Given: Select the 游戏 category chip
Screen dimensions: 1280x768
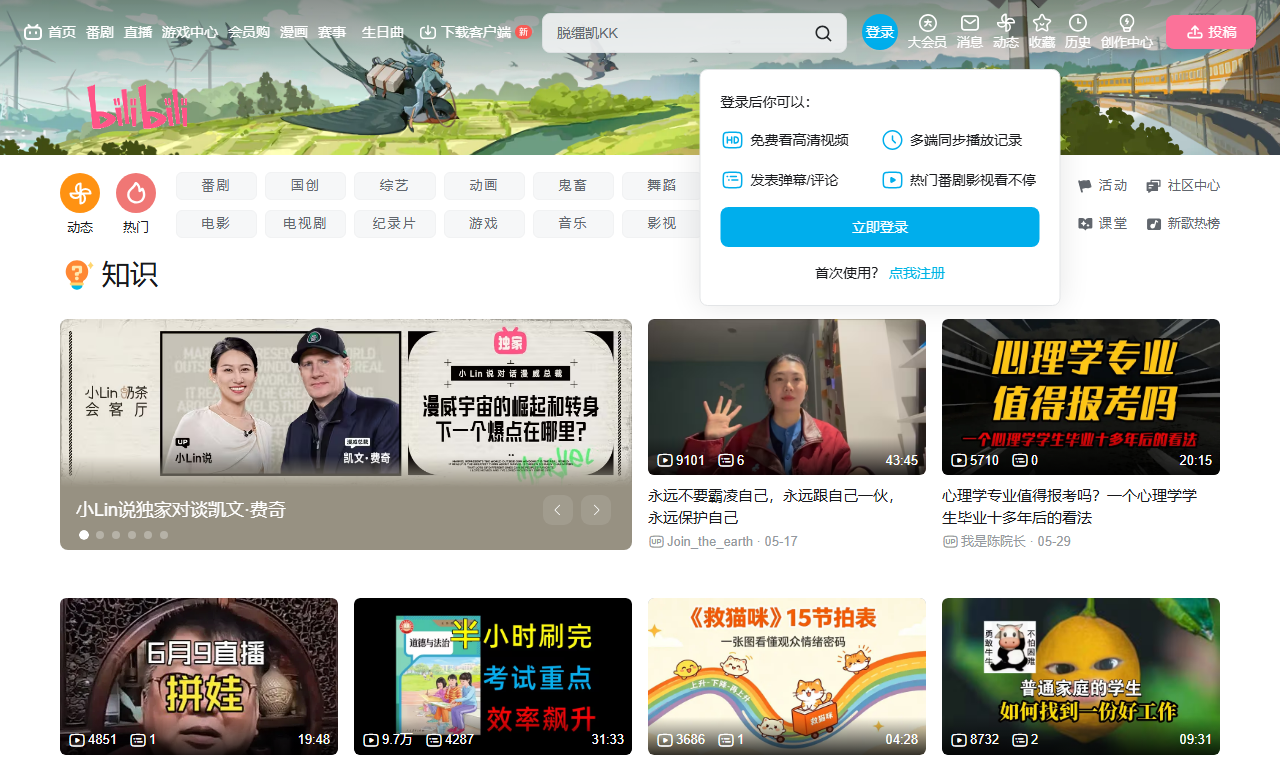Looking at the screenshot, I should tap(484, 224).
